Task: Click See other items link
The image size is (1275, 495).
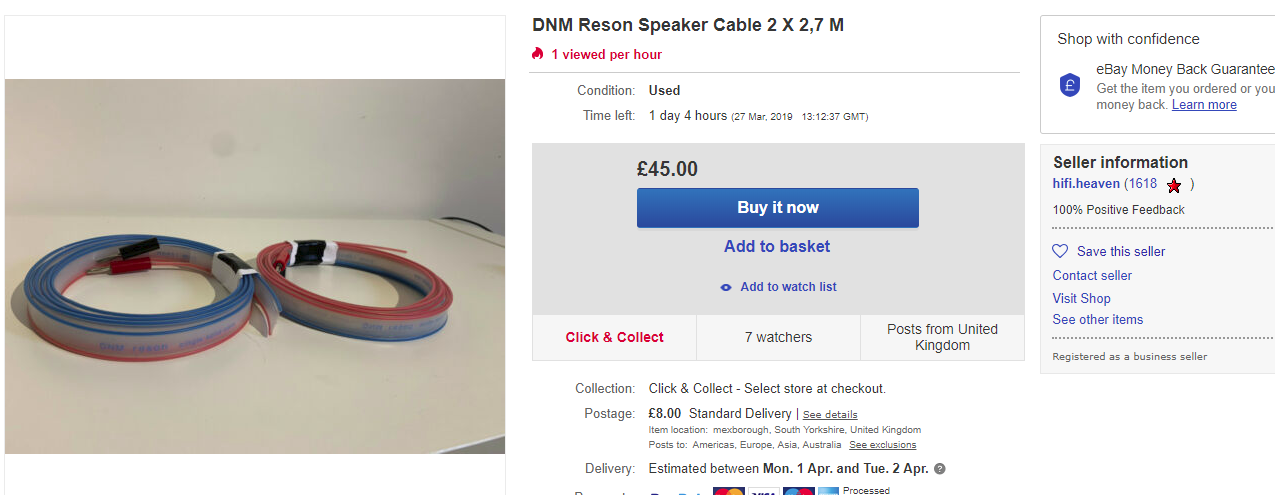Action: tap(1097, 320)
